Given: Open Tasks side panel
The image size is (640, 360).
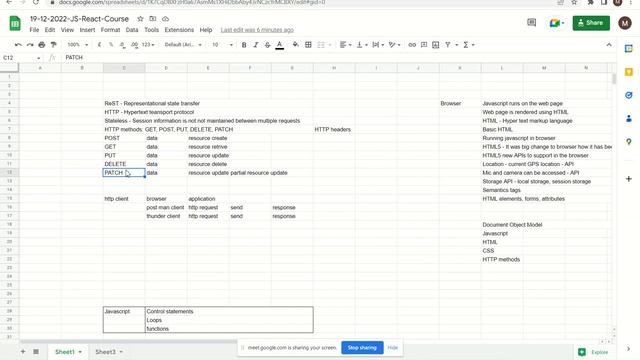Looking at the screenshot, I should (x=629, y=95).
